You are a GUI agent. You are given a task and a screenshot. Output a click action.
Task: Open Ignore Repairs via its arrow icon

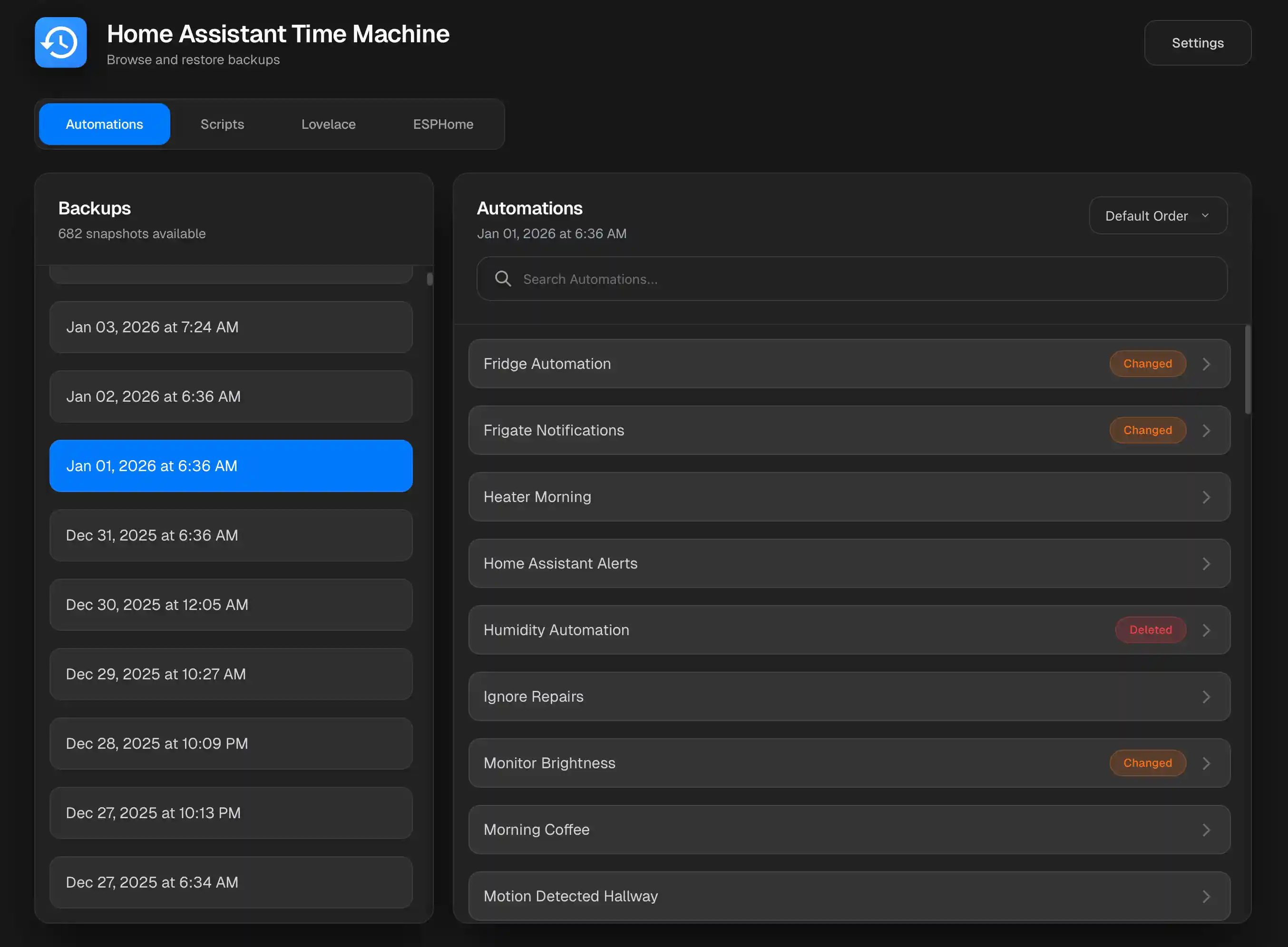coord(1207,696)
